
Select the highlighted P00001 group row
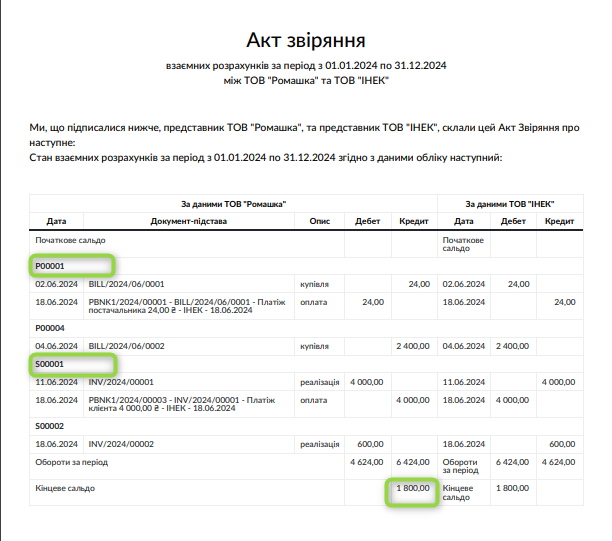pos(71,266)
